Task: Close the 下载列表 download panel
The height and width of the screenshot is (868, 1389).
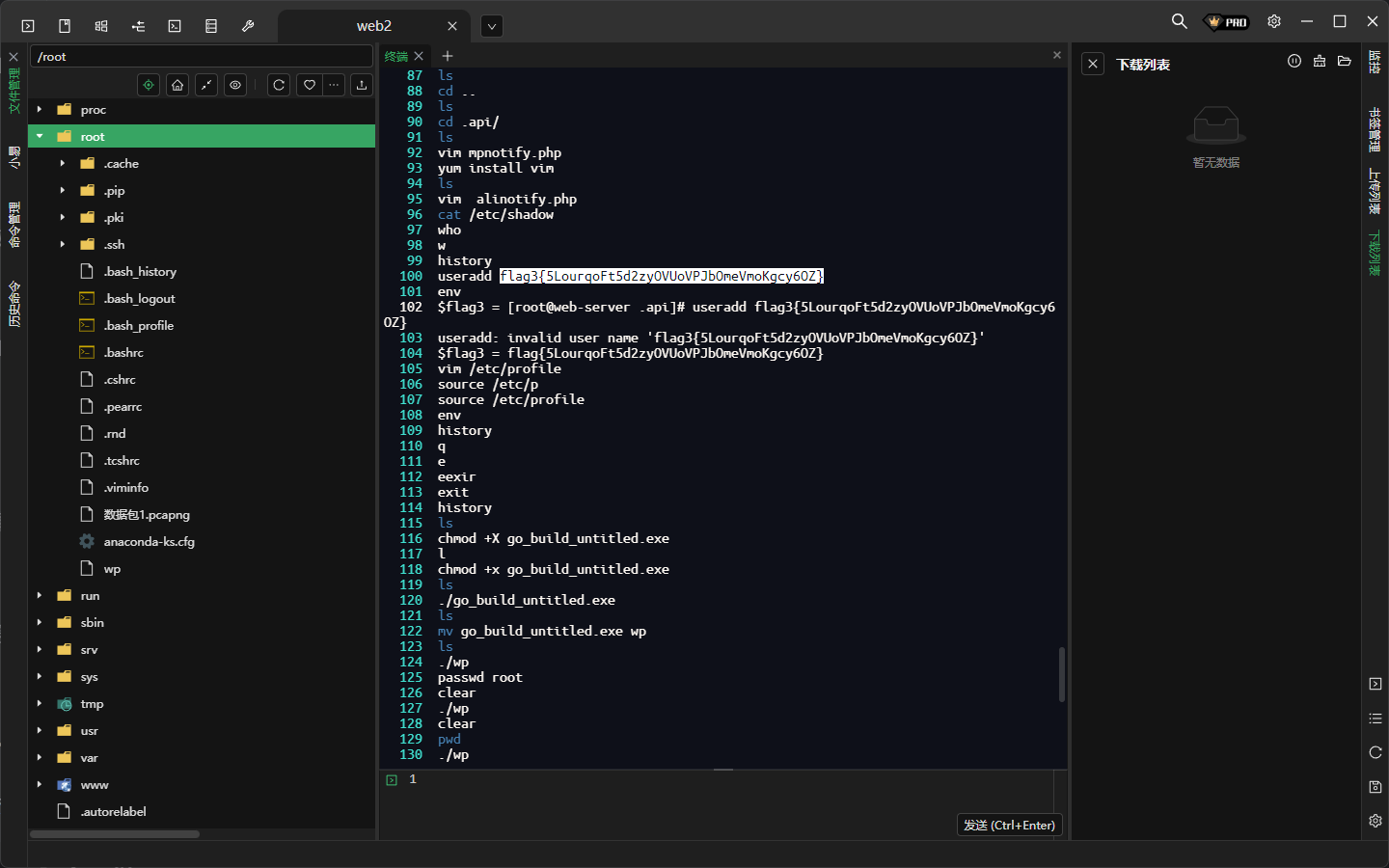Action: [1093, 64]
